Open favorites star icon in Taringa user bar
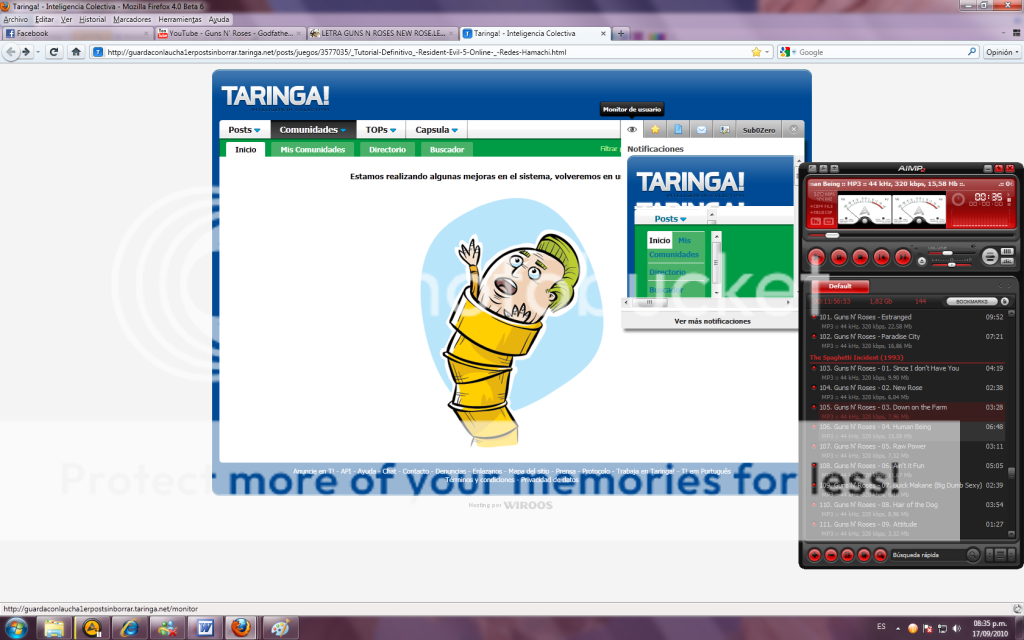Image resolution: width=1024 pixels, height=640 pixels. [x=655, y=129]
